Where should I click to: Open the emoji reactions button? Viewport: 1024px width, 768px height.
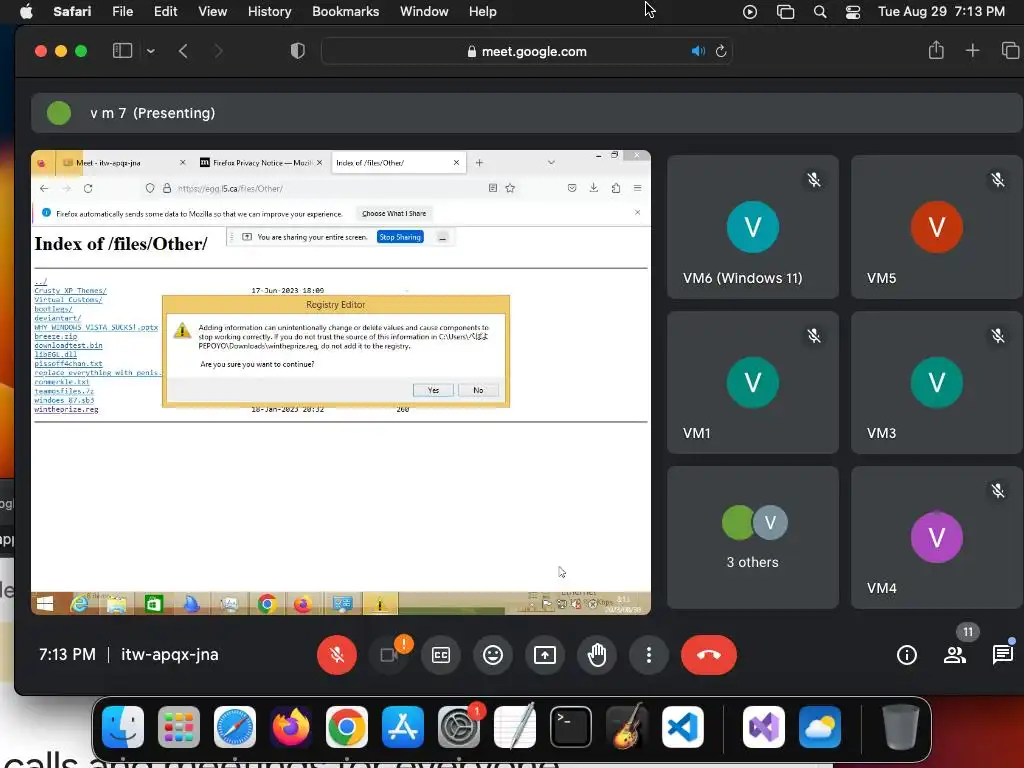click(x=493, y=654)
